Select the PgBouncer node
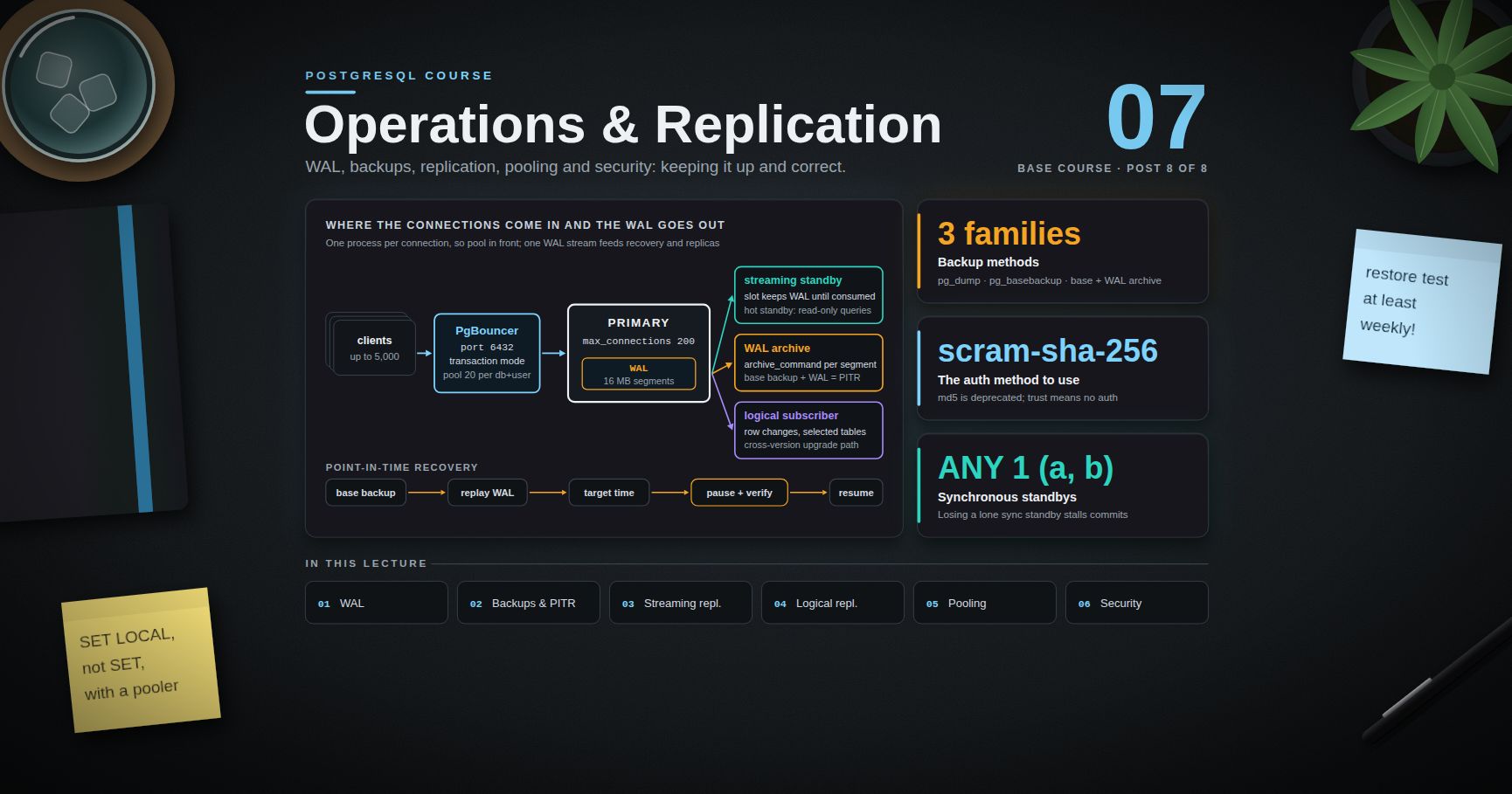Viewport: 1512px width, 794px height. point(487,353)
